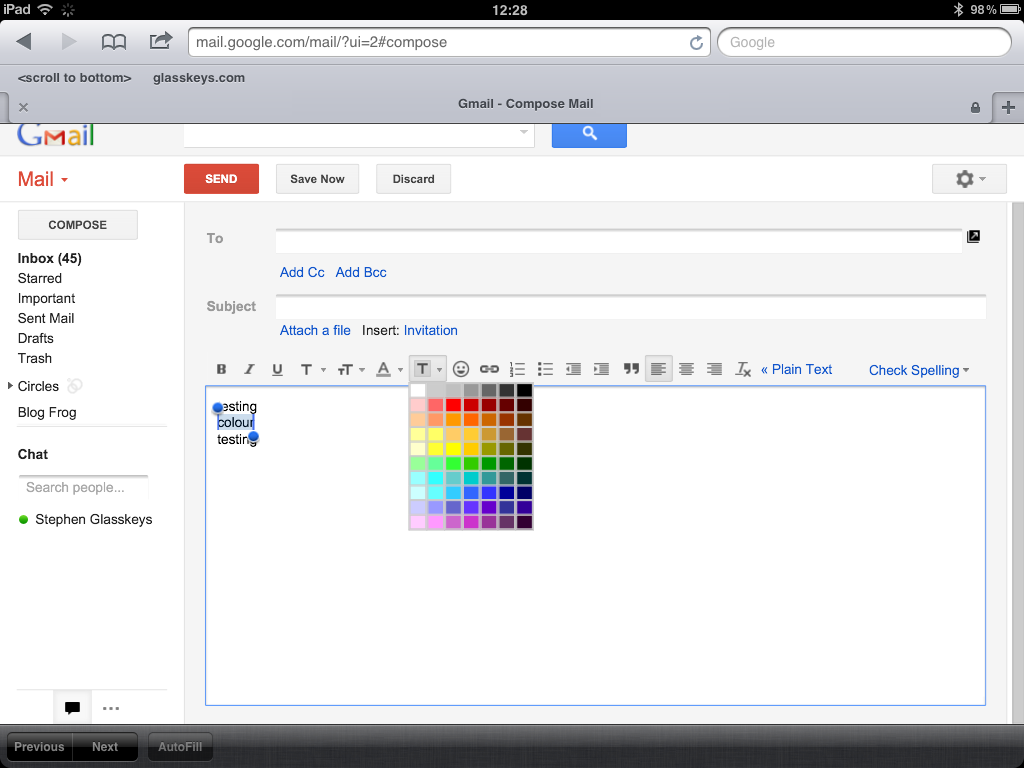Click the Attach a file link
The width and height of the screenshot is (1024, 768).
point(315,330)
